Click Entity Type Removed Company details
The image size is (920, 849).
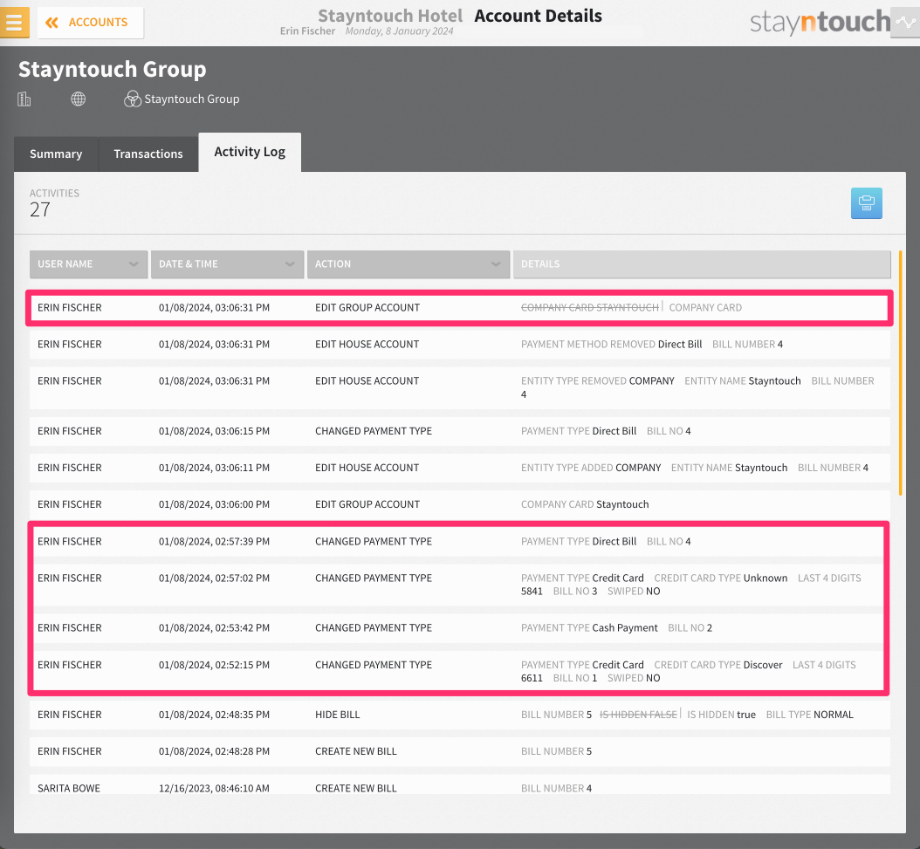coord(597,381)
